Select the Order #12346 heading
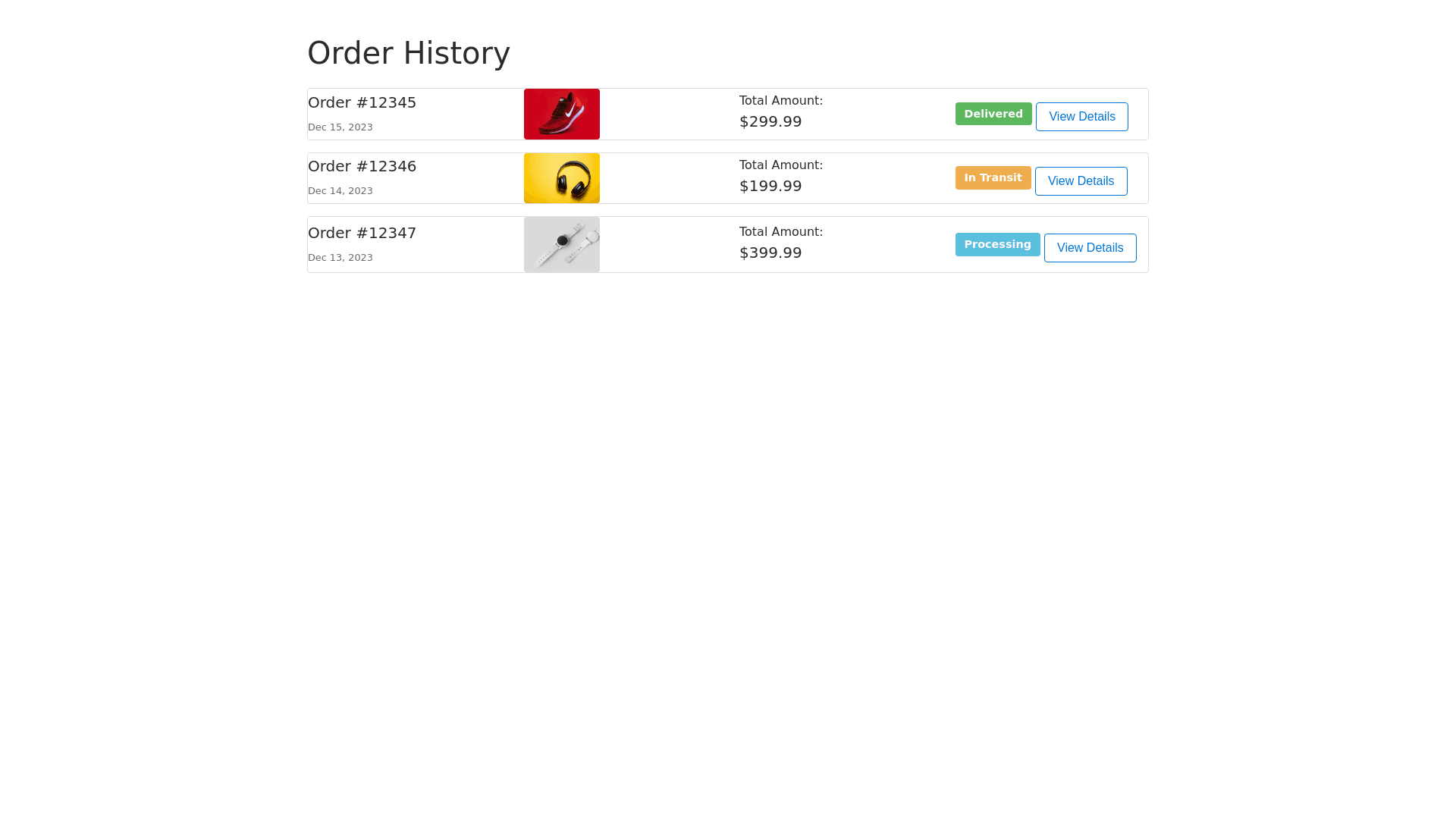 coord(362,166)
